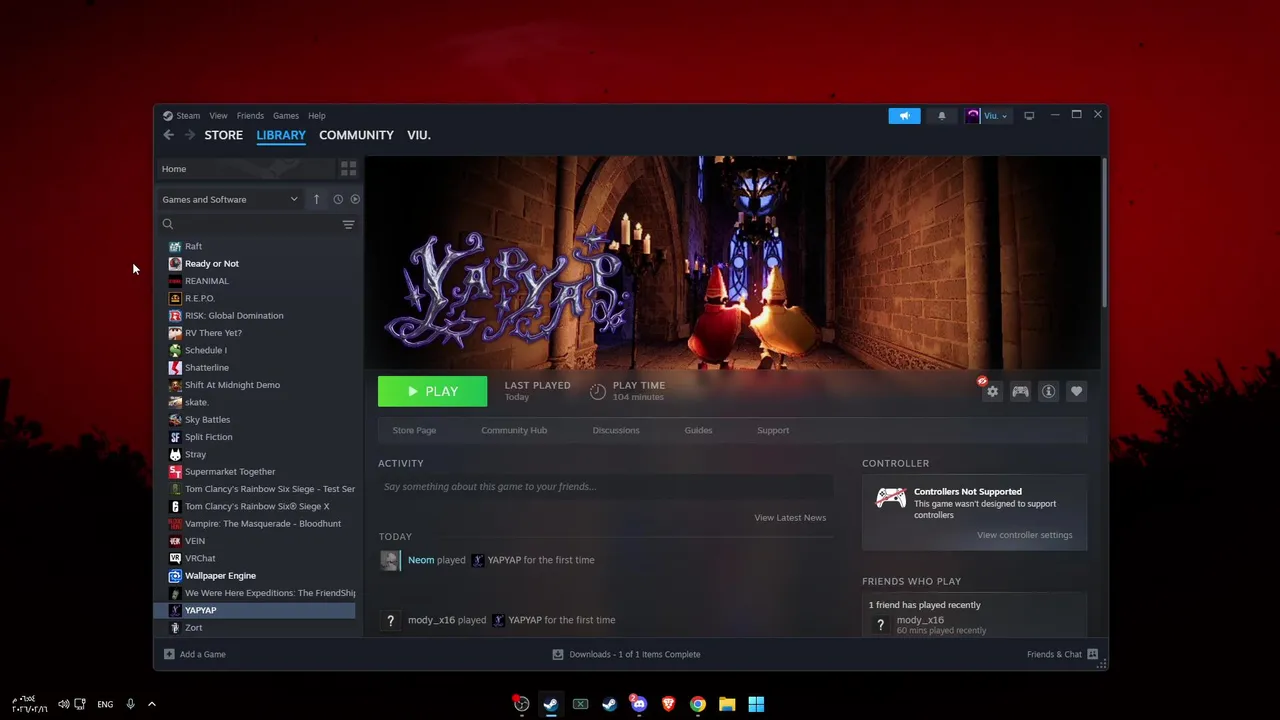Expand the Games and Software dropdown
This screenshot has height=720, width=1280.
pos(230,199)
